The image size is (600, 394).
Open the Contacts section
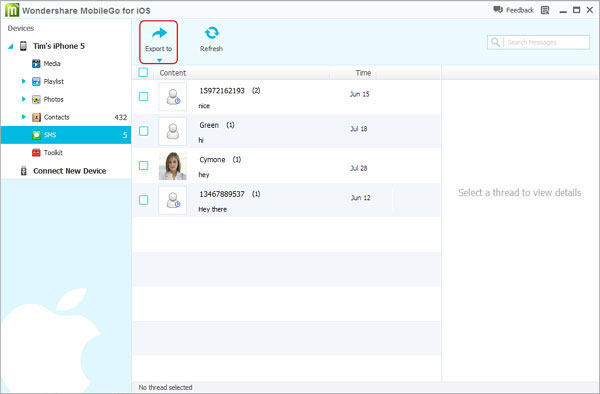56,117
